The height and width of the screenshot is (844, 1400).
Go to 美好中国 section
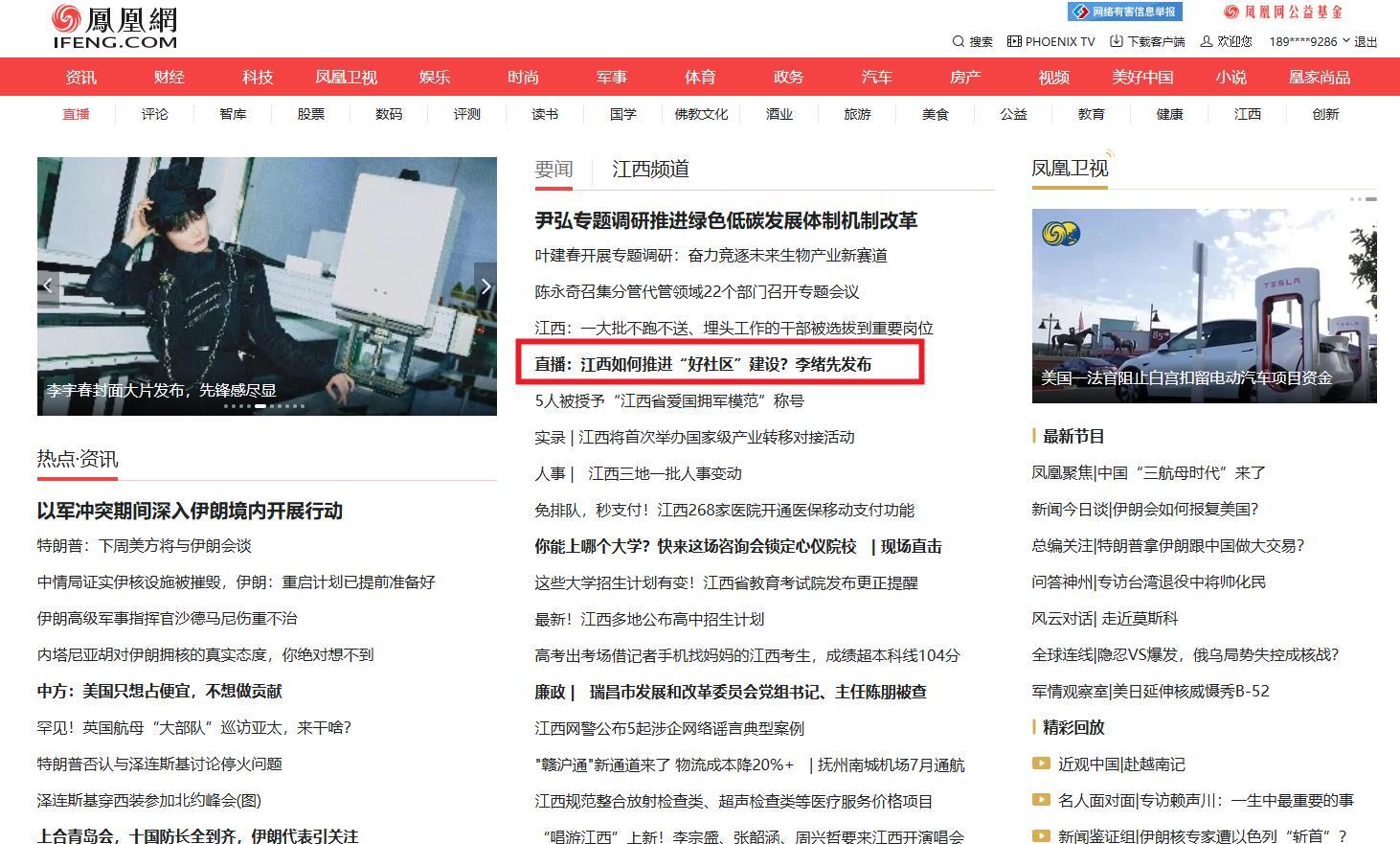click(x=1142, y=77)
